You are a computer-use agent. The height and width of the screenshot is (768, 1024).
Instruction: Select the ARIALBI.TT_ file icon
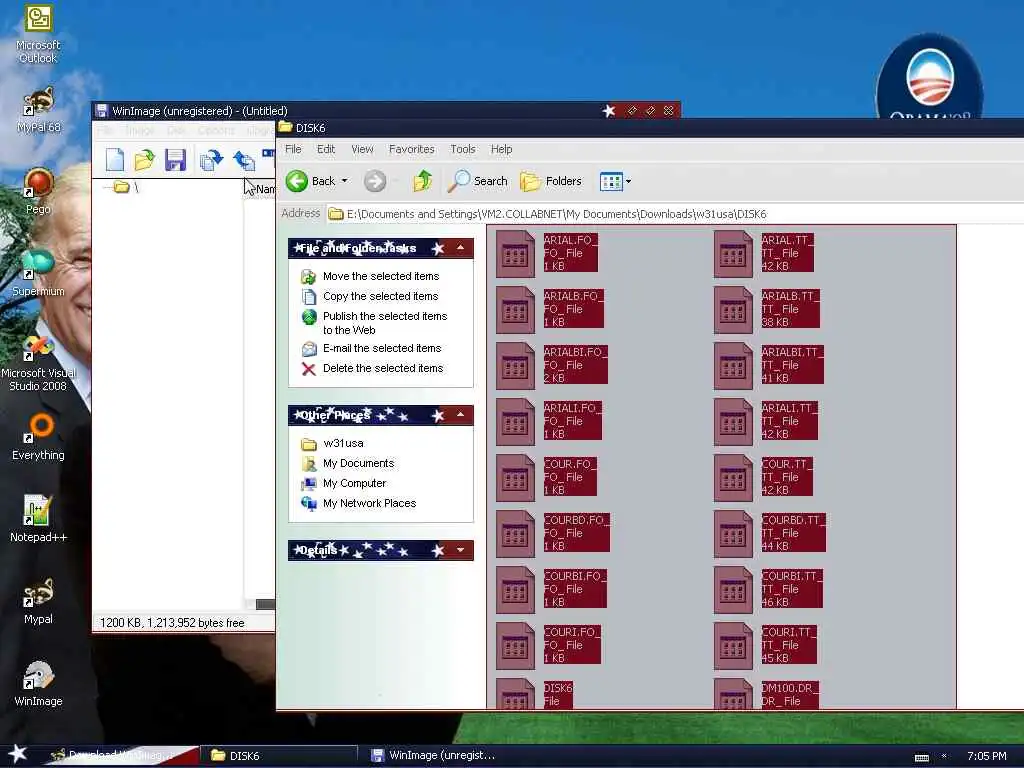click(733, 366)
